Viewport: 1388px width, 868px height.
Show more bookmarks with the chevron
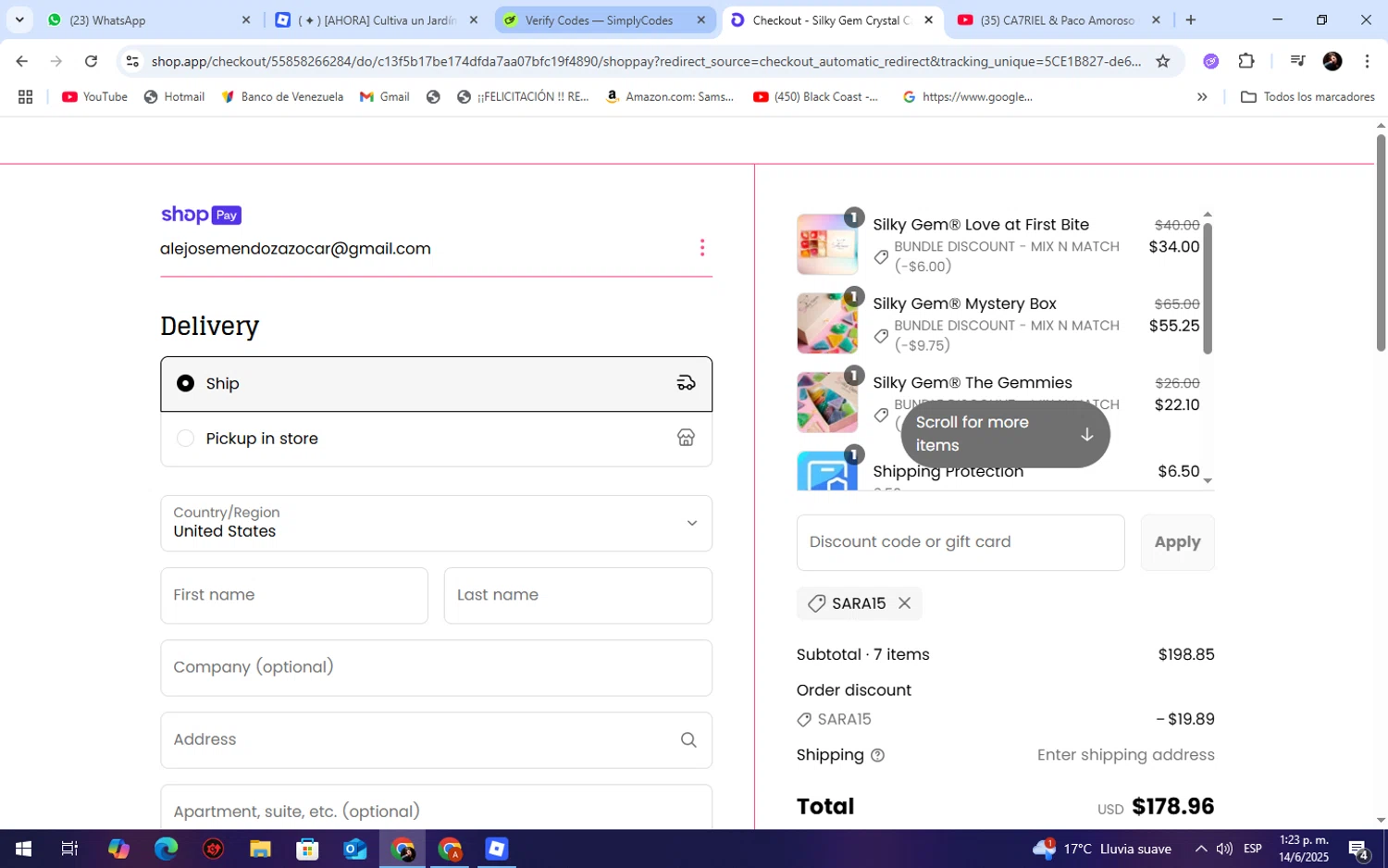pos(1202,96)
